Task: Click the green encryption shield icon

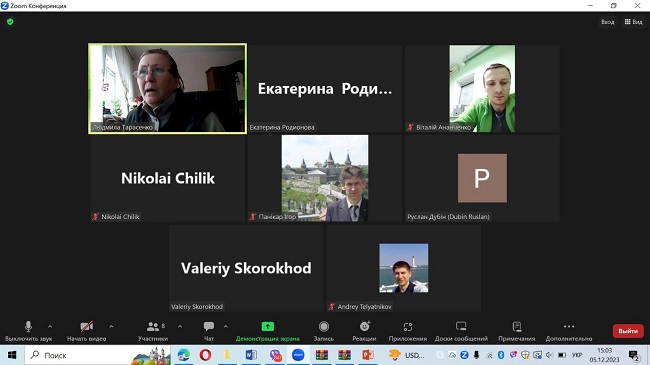Action: pos(10,22)
